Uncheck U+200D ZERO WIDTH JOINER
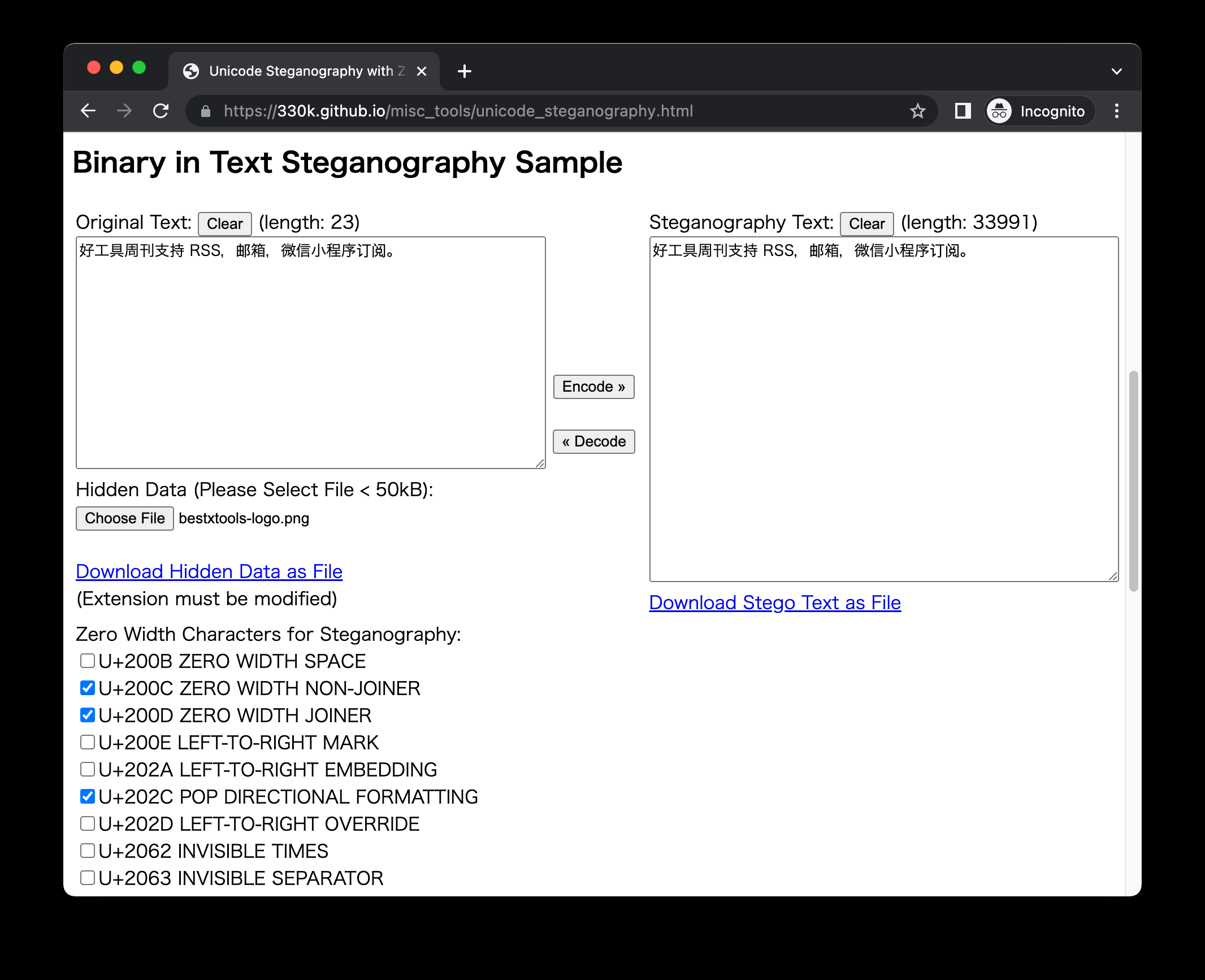Image resolution: width=1205 pixels, height=980 pixels. point(88,715)
